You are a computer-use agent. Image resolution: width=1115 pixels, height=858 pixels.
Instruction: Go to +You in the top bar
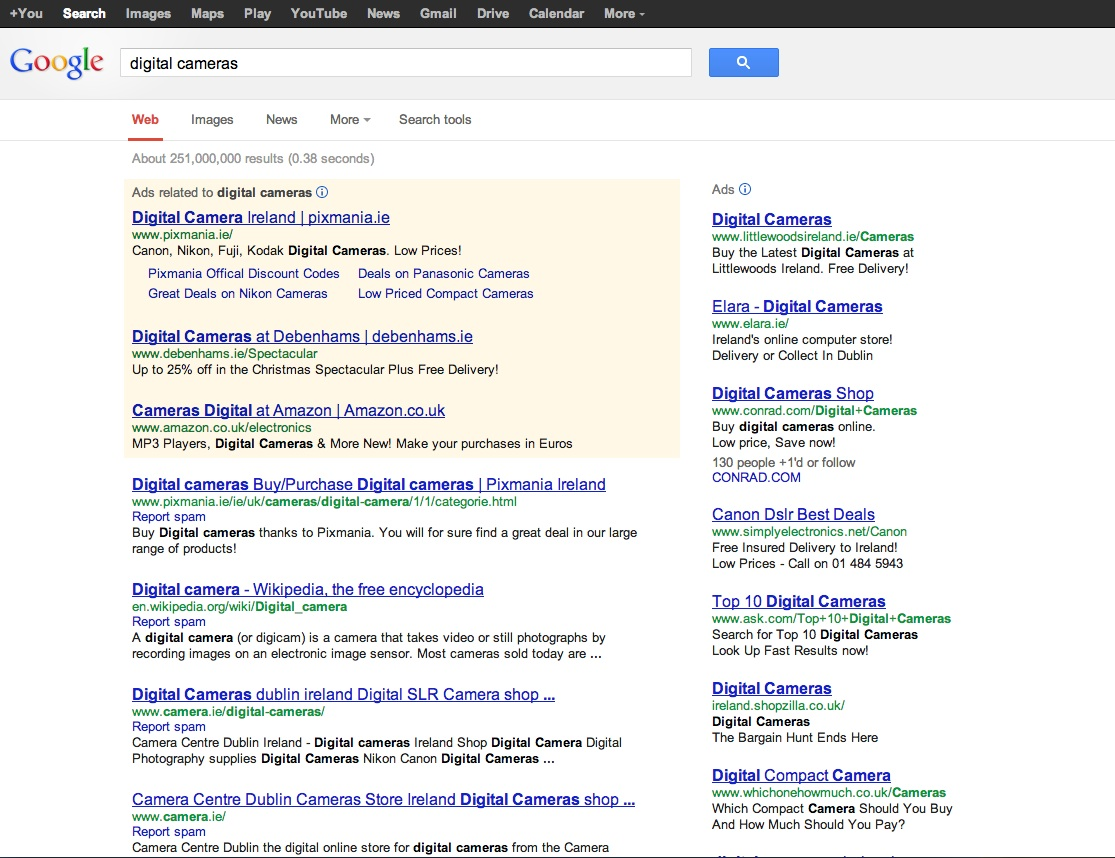[x=26, y=13]
